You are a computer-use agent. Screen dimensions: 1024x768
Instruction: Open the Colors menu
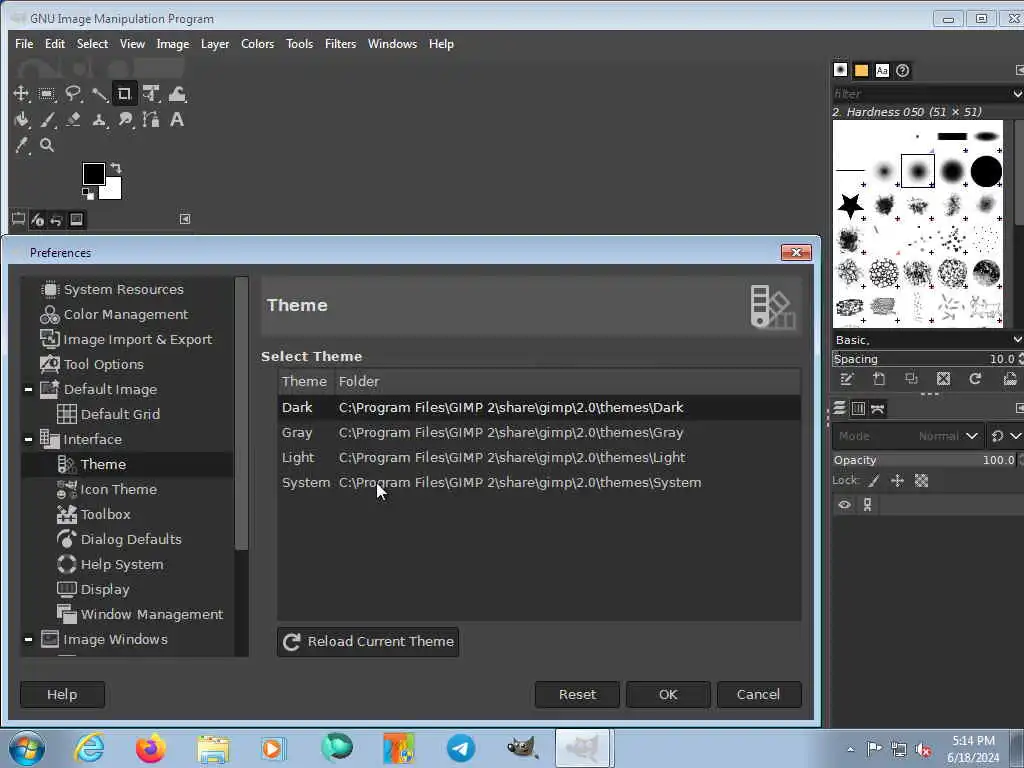[257, 44]
